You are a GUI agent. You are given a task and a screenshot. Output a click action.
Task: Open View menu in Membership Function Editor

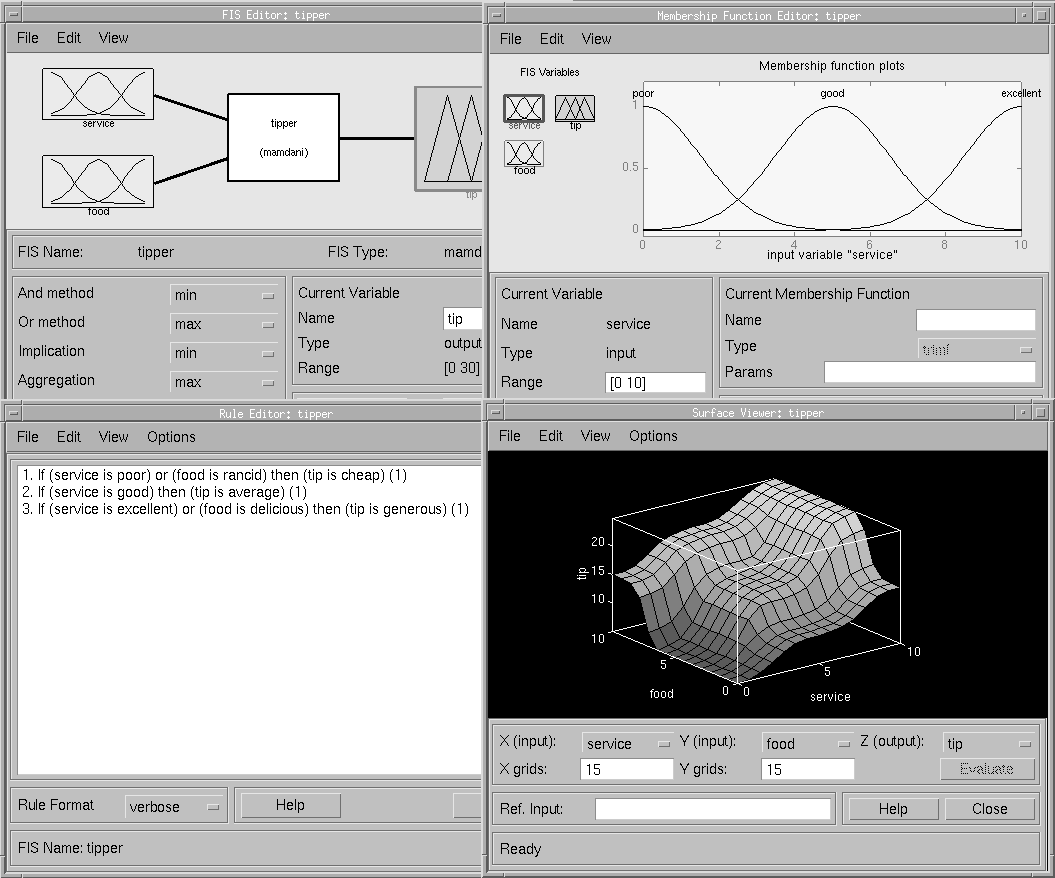596,39
